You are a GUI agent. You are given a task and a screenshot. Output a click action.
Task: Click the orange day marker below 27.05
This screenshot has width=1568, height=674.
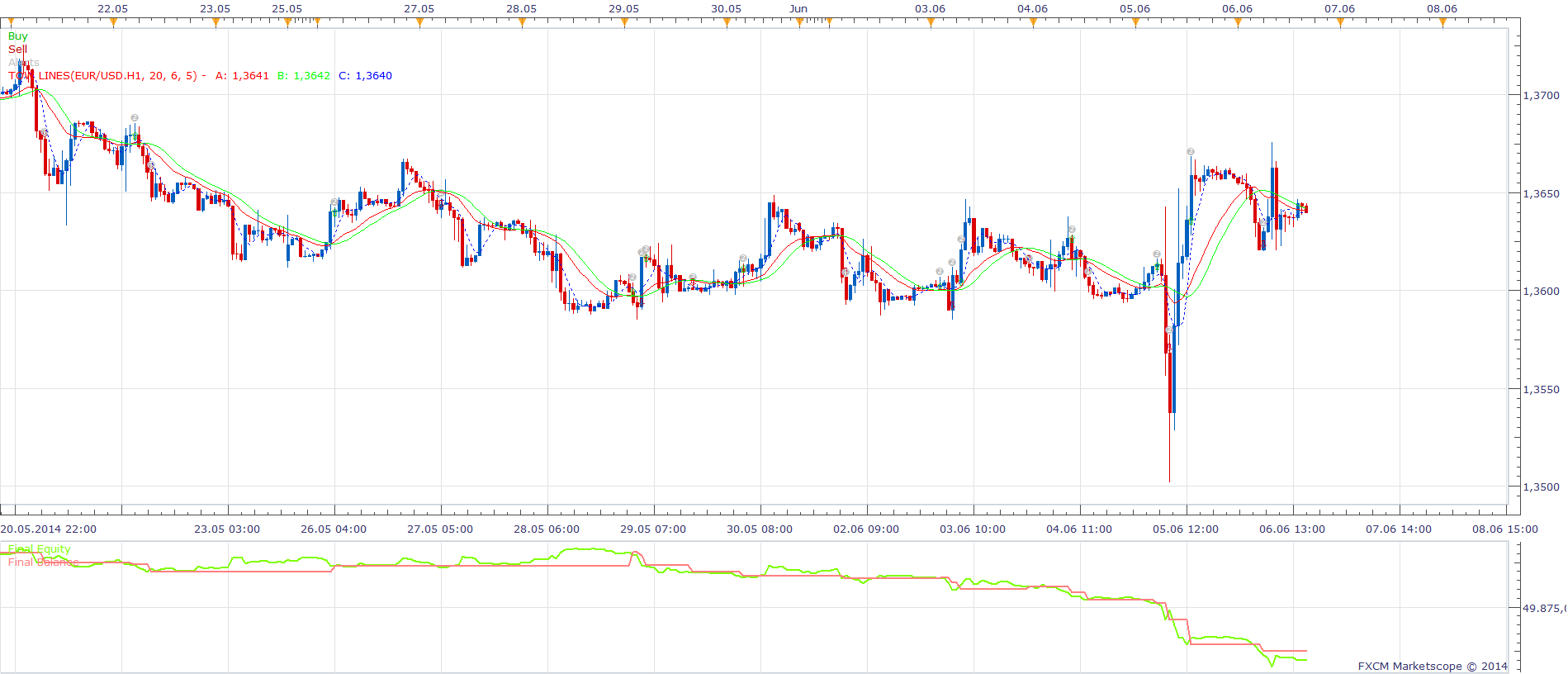pyautogui.click(x=419, y=23)
